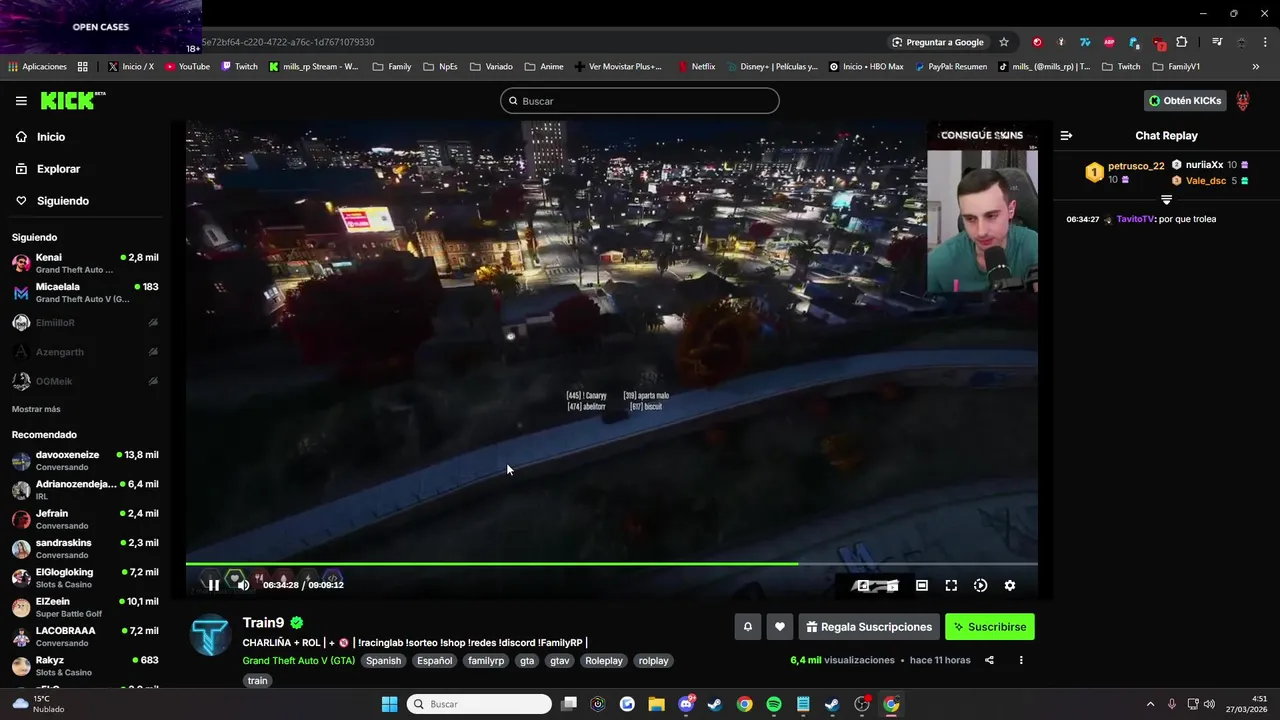Mute the video player volume
This screenshot has width=1280, height=720.
(243, 585)
